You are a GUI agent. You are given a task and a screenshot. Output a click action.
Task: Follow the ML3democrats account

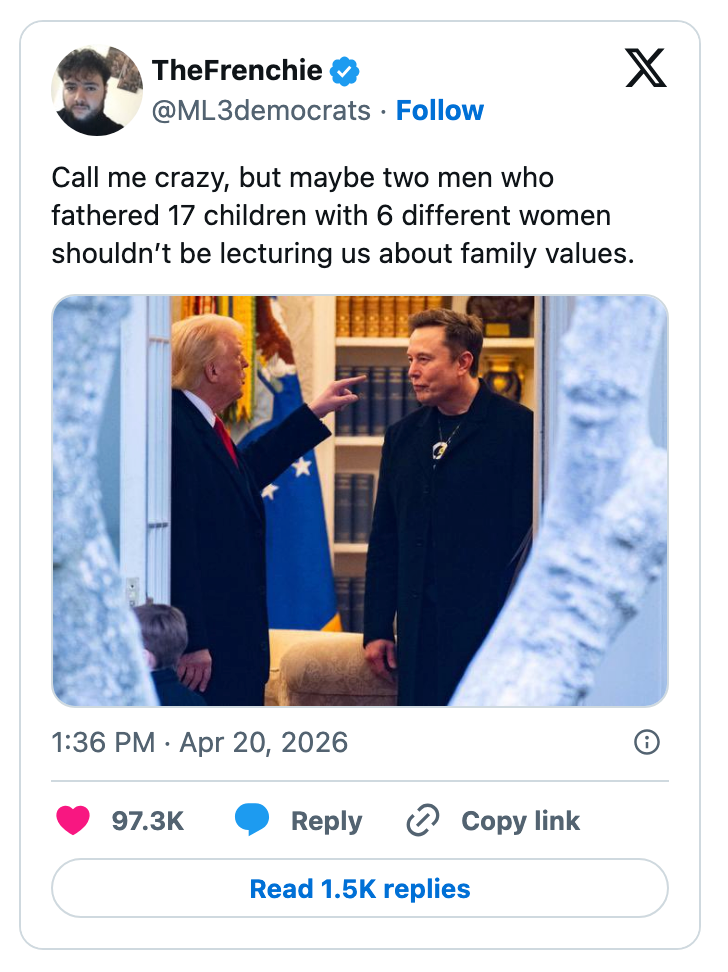(x=440, y=110)
